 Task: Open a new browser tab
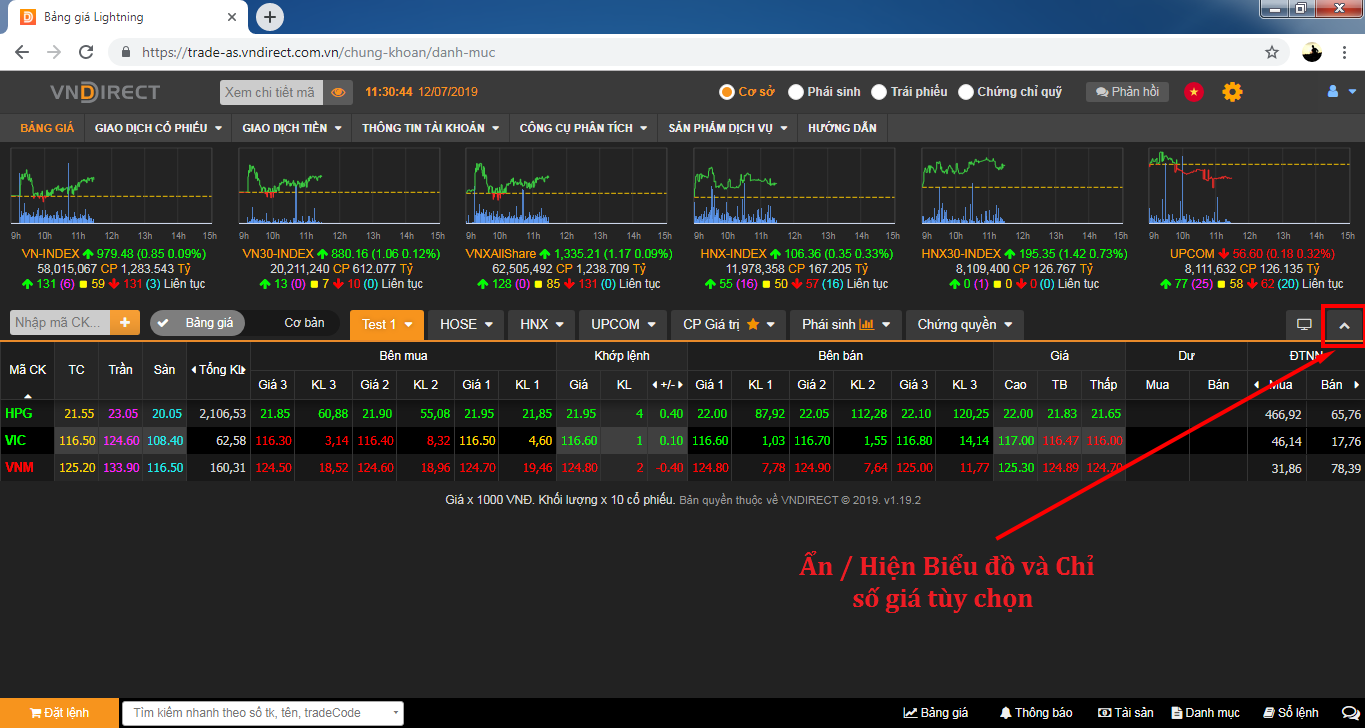(x=270, y=17)
